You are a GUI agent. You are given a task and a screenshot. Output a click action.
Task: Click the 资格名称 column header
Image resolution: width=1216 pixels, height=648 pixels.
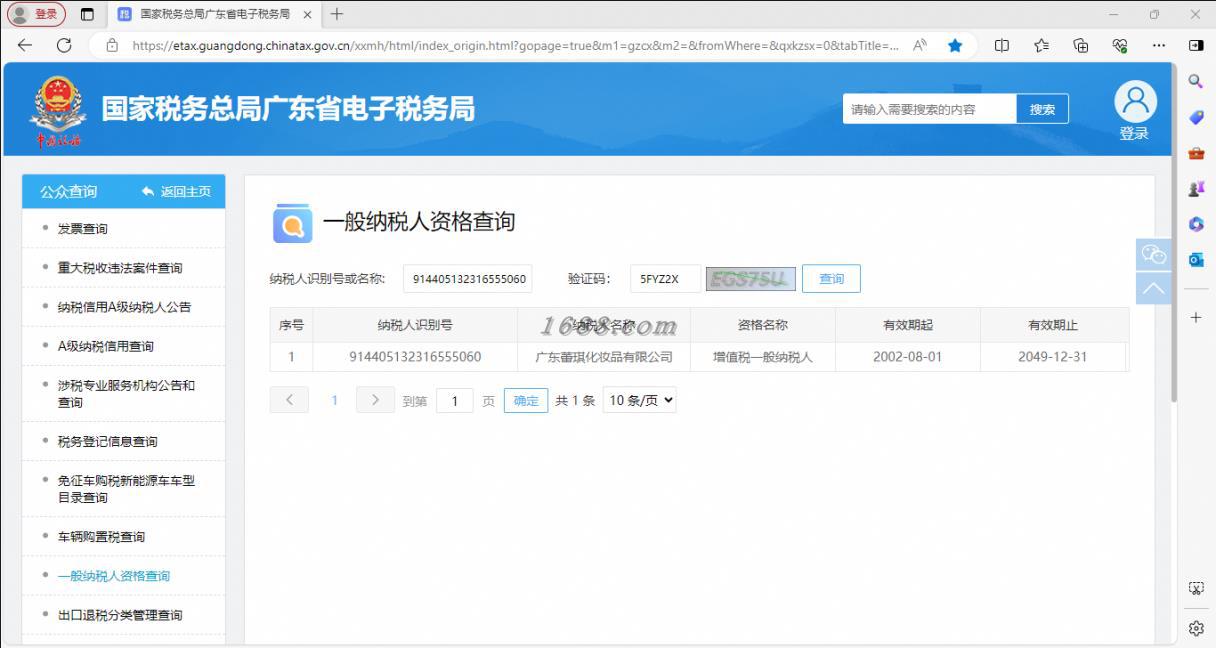pos(763,325)
